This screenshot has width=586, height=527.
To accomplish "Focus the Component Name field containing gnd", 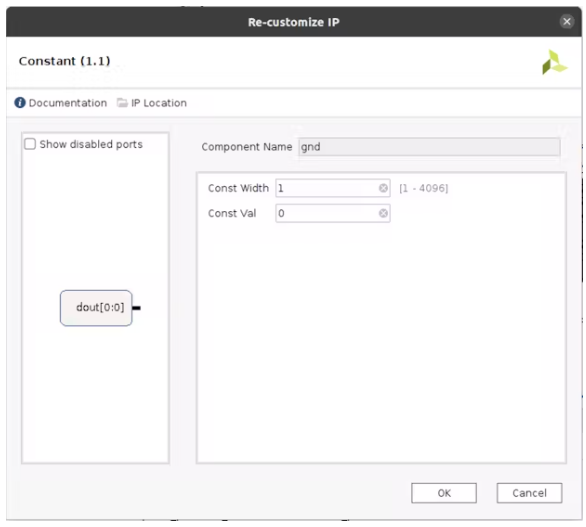I will click(429, 147).
